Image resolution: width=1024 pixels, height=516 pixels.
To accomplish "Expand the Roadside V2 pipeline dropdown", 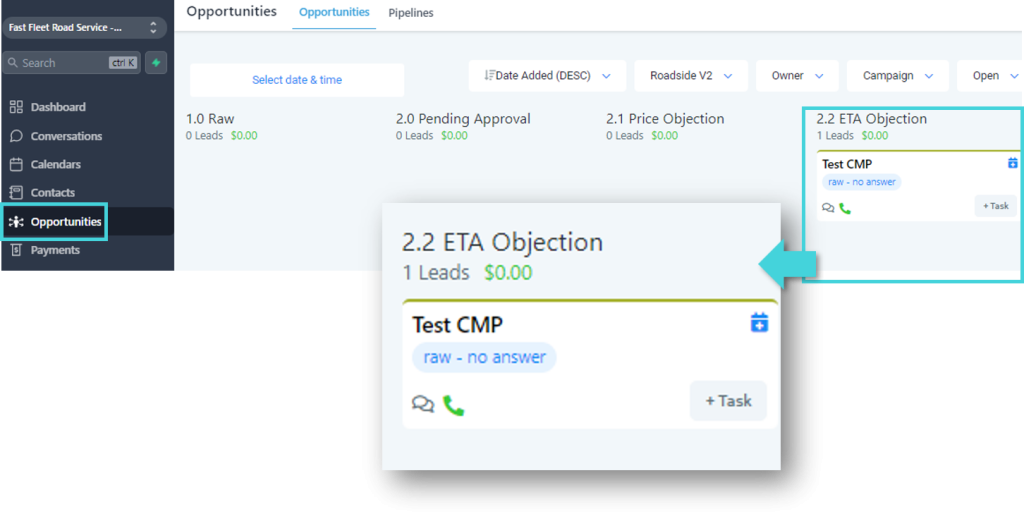I will (691, 76).
